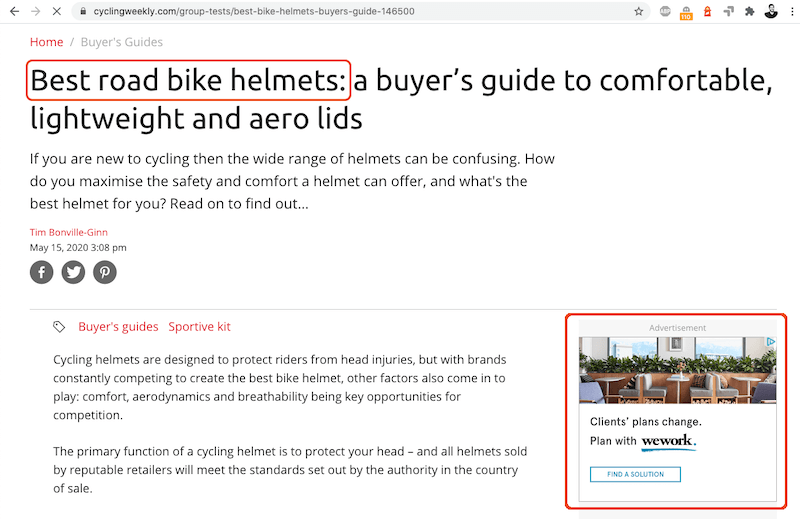Go back with the browser back arrow
Screen dimensions: 800x519
pyautogui.click(x=14, y=11)
